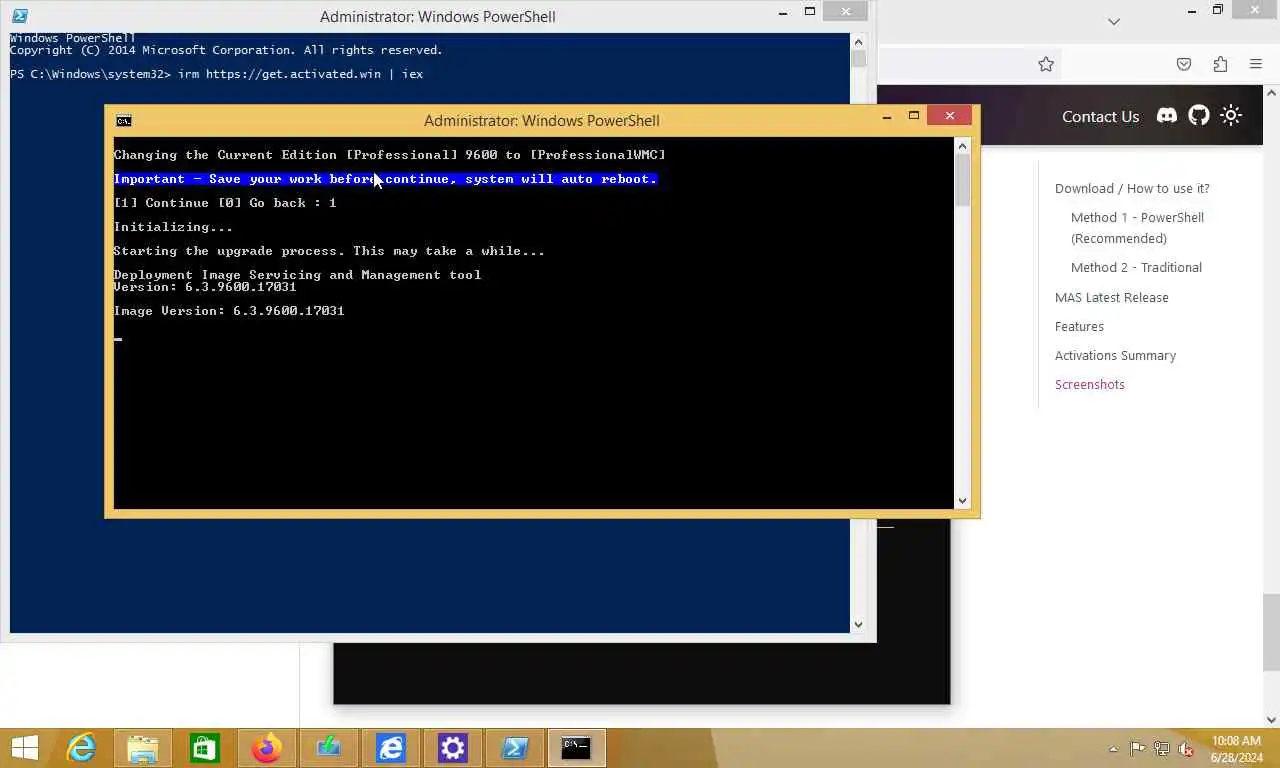Open the MAS Latest Release section
The height and width of the screenshot is (768, 1280).
(1111, 297)
